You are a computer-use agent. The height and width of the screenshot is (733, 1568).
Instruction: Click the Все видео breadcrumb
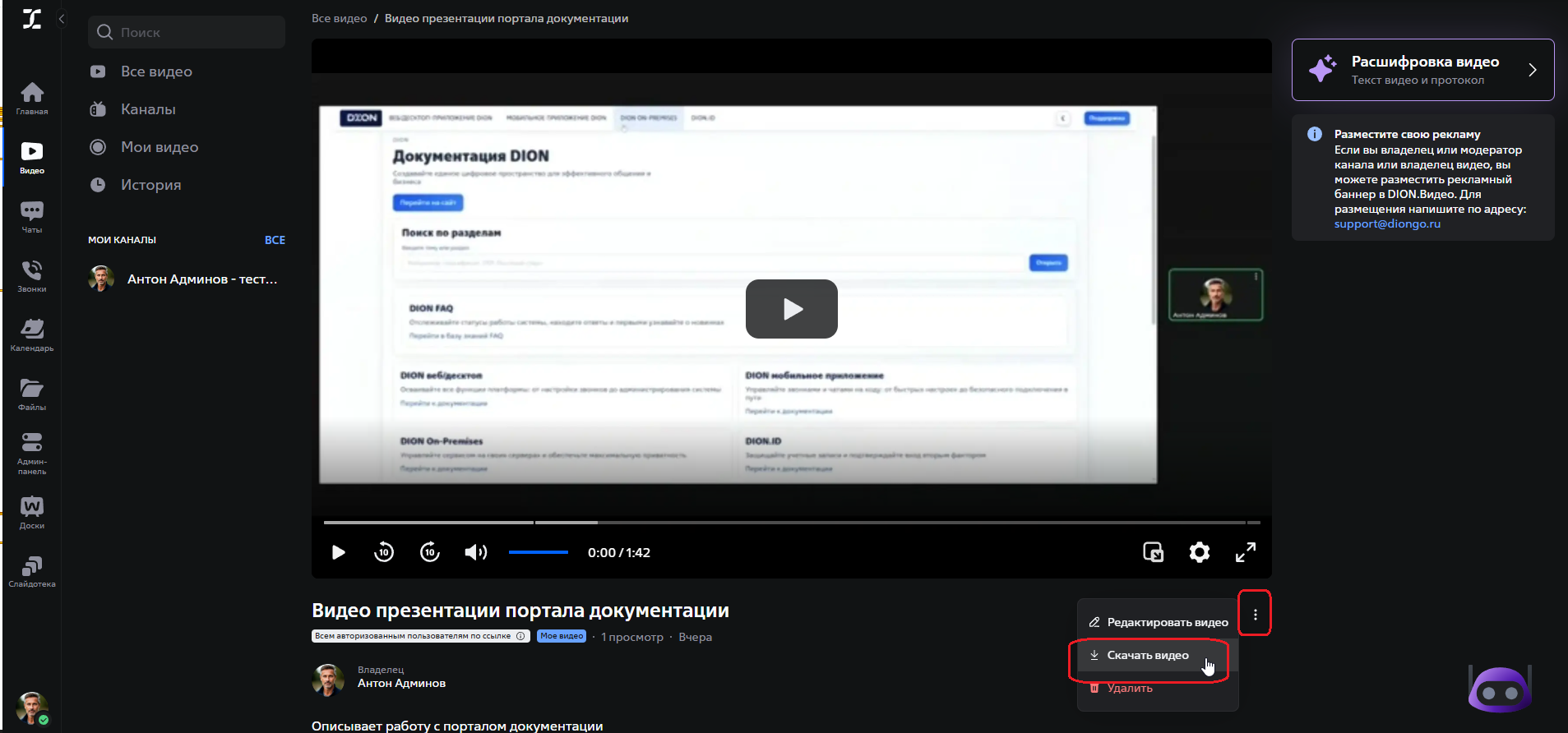point(339,18)
